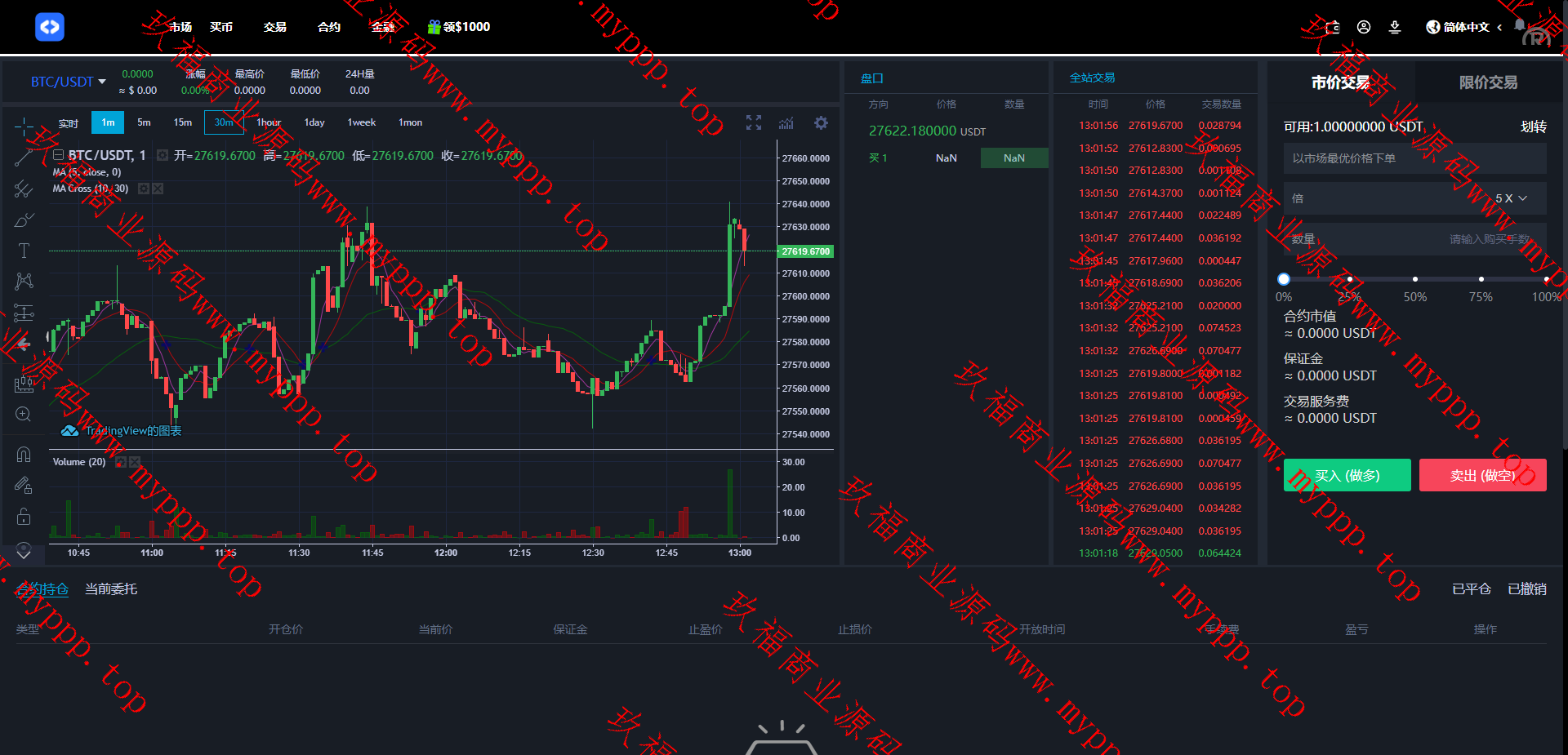This screenshot has height=755, width=1568.
Task: Open the chart indicators icon
Action: (786, 122)
